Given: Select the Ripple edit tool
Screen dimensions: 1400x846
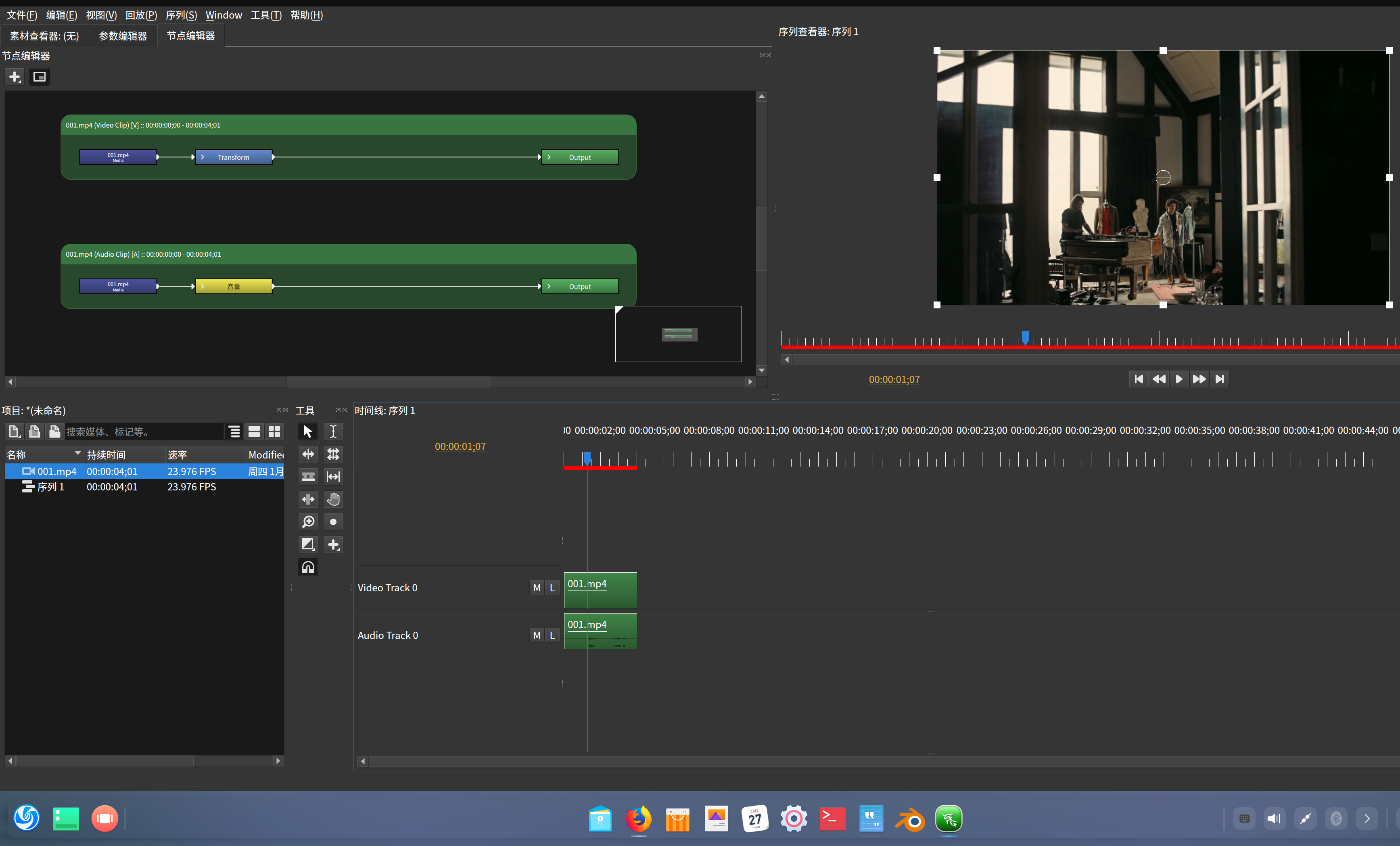Looking at the screenshot, I should (x=308, y=454).
